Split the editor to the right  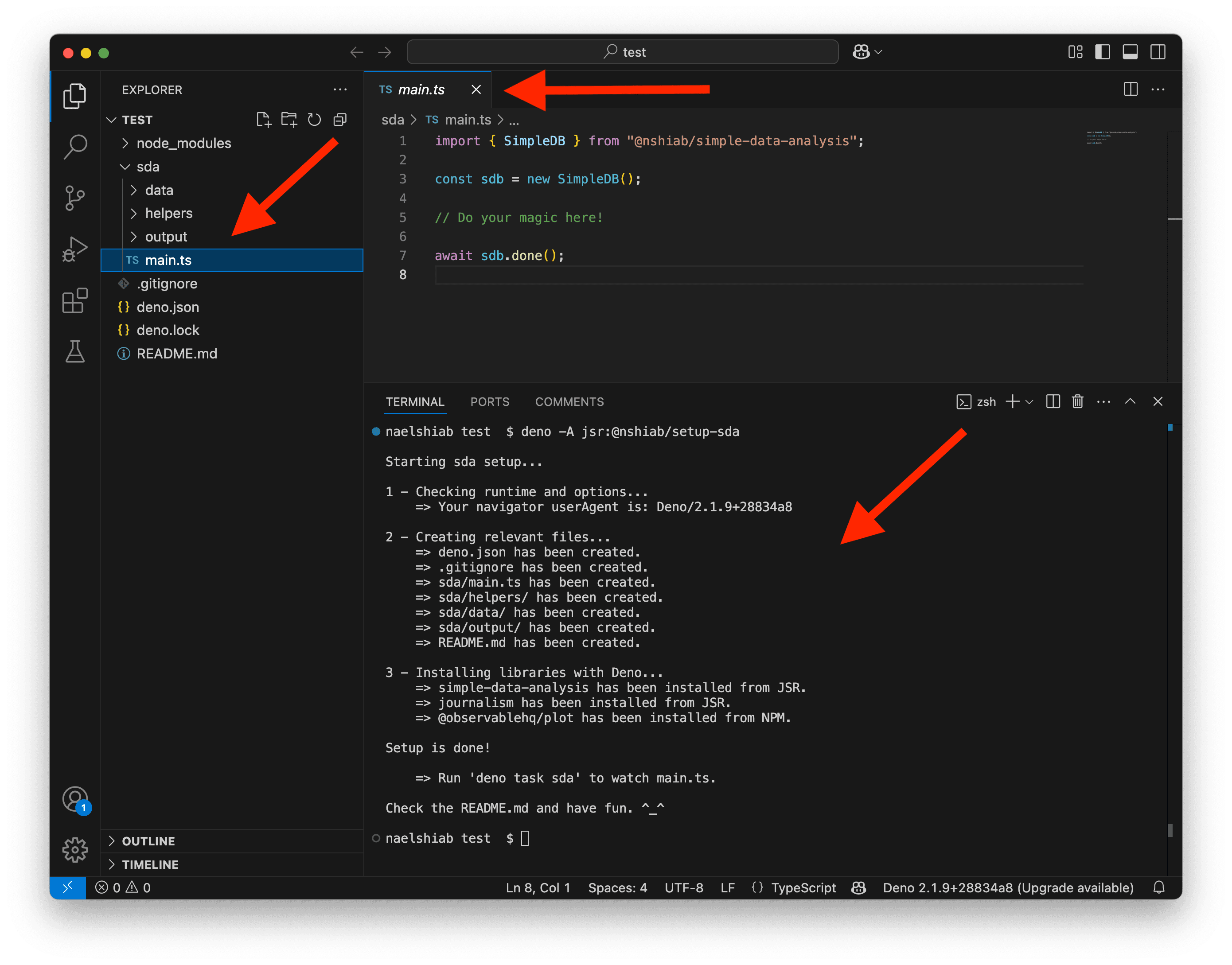click(1130, 89)
